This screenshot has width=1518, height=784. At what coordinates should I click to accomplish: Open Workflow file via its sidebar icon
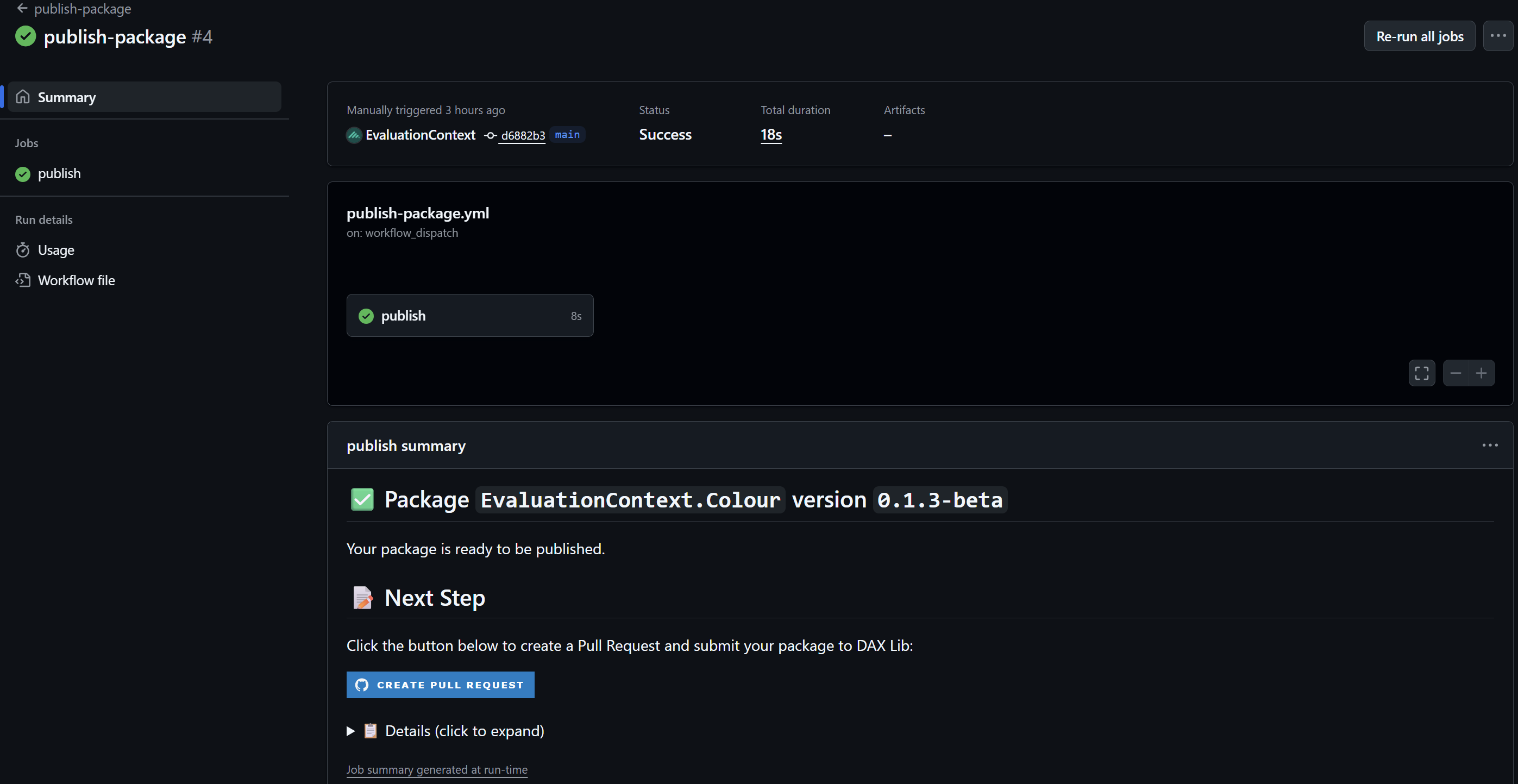point(22,280)
